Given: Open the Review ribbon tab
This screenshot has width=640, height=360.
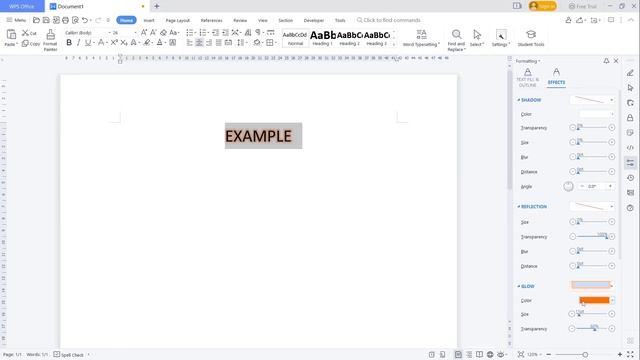Looking at the screenshot, I should click(x=240, y=20).
